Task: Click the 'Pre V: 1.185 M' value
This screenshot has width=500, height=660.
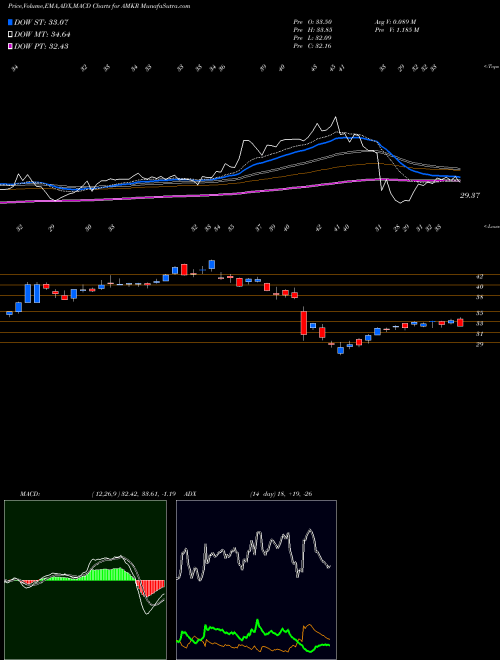Action: pyautogui.click(x=396, y=29)
